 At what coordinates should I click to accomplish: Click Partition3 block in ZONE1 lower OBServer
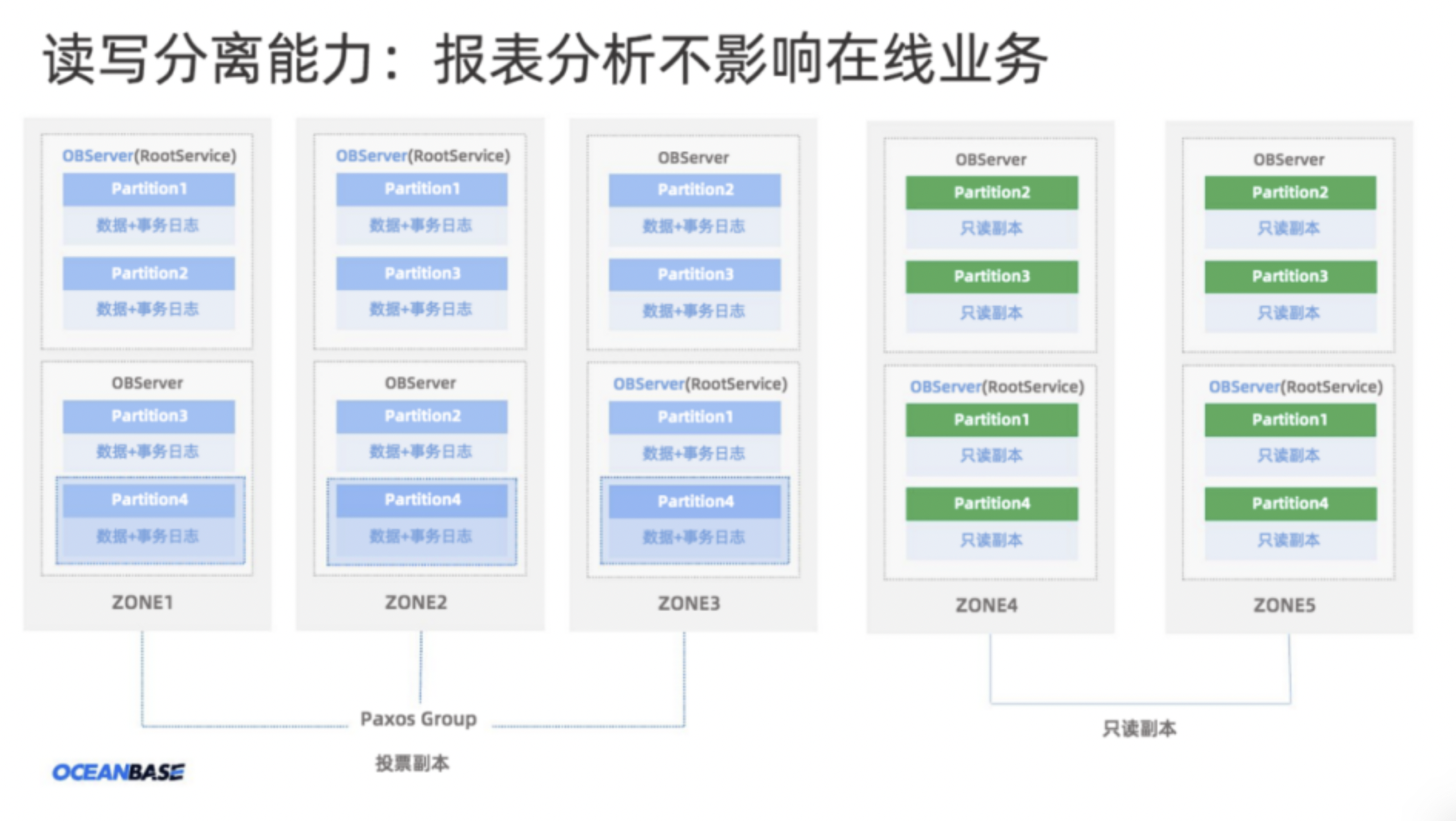coord(149,416)
